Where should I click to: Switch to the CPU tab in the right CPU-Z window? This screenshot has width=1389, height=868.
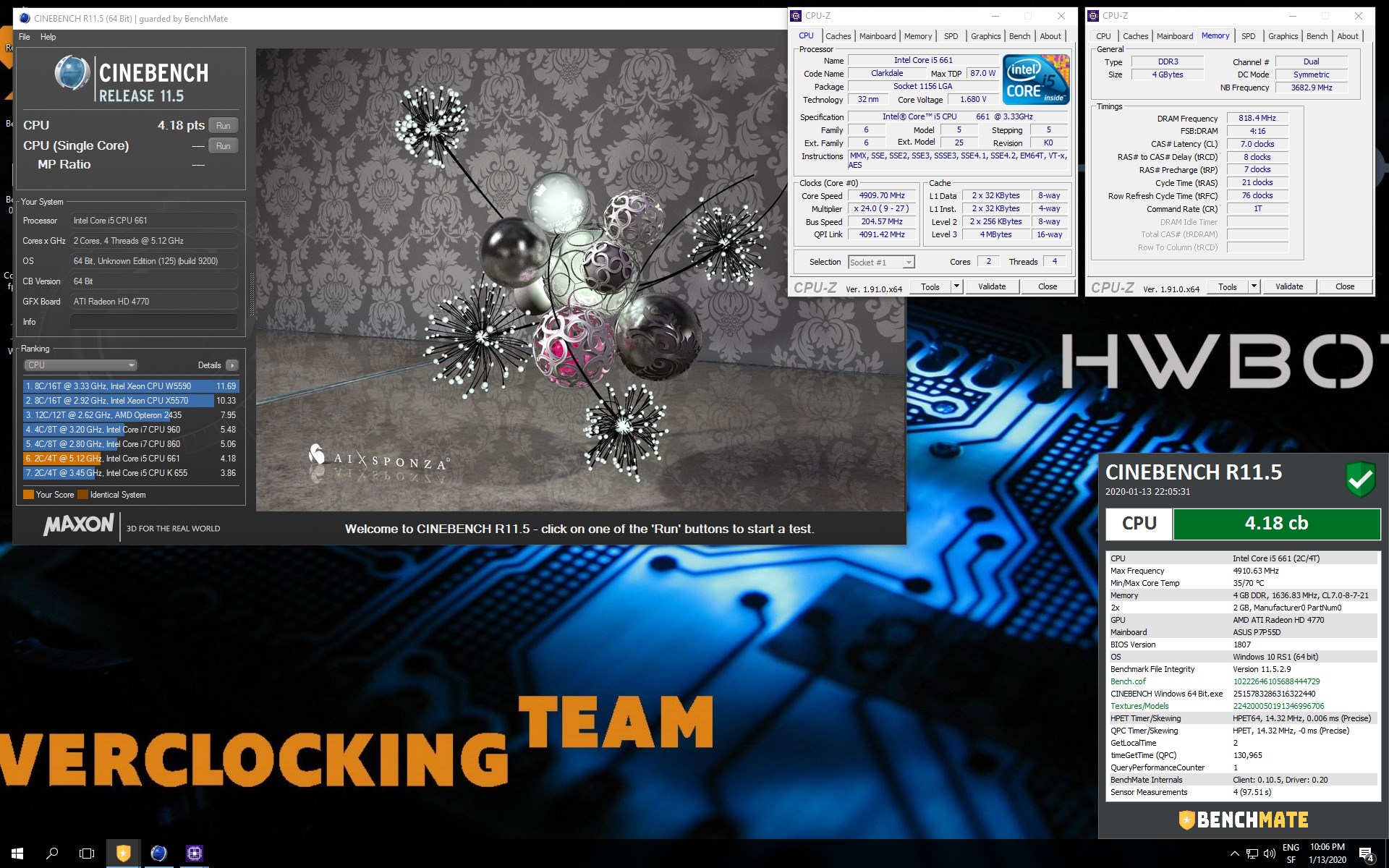[1103, 36]
